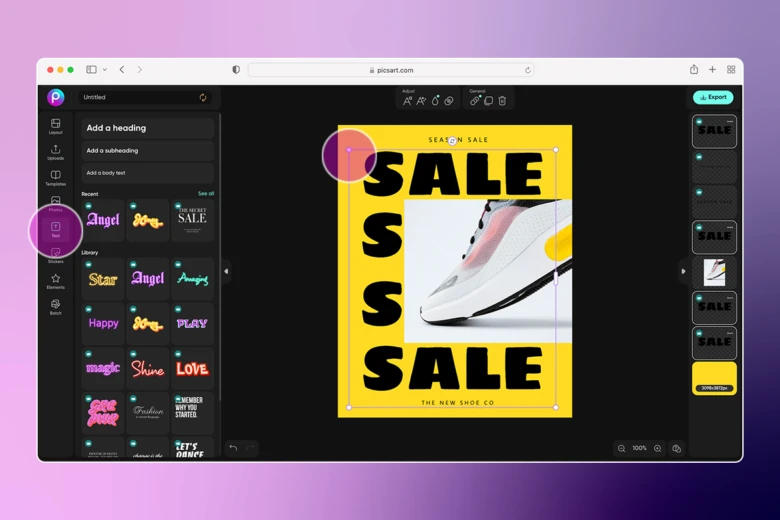Open the Uploads panel

56,152
